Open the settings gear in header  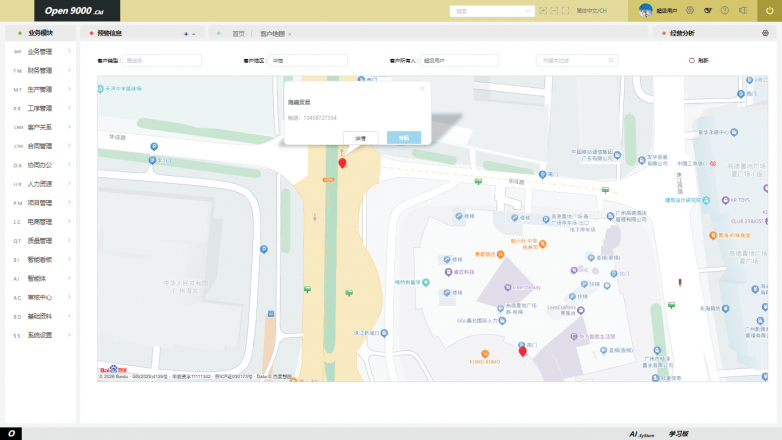689,10
